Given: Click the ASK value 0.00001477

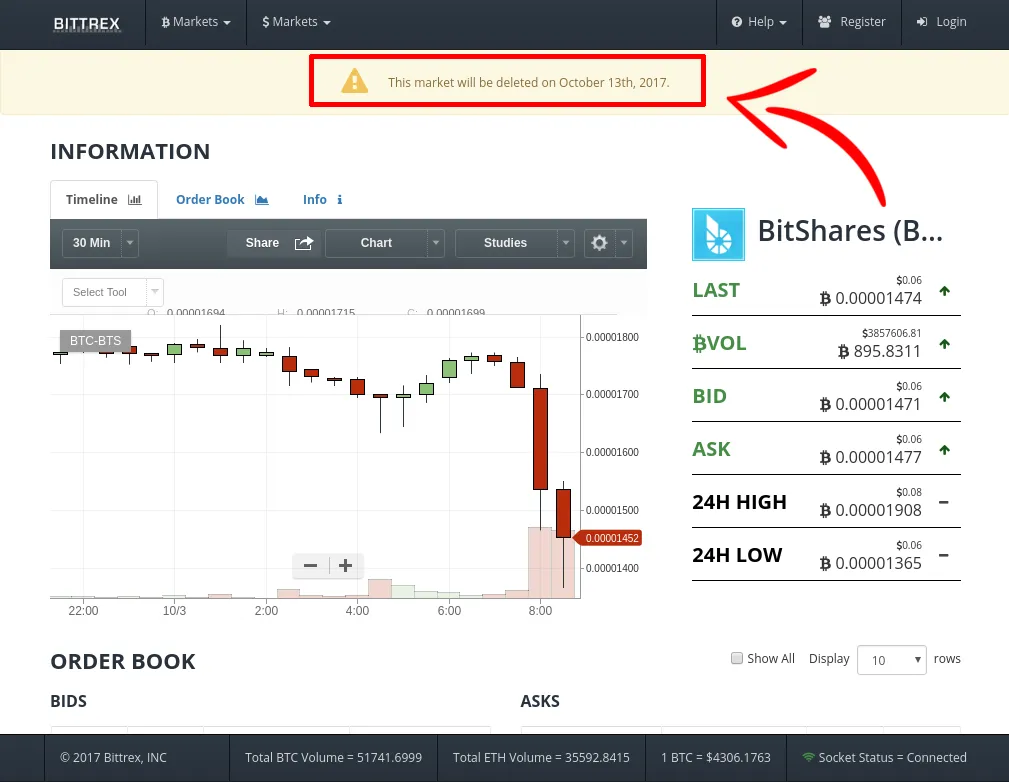Looking at the screenshot, I should point(871,457).
